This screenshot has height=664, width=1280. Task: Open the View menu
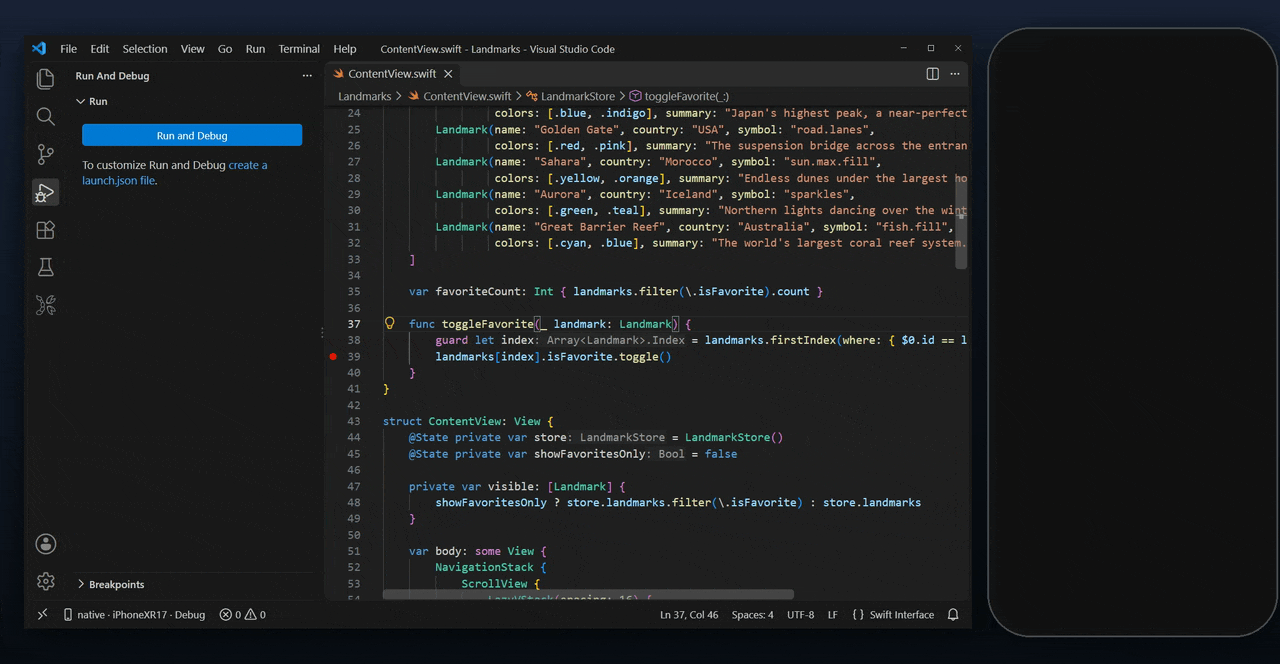coord(193,48)
